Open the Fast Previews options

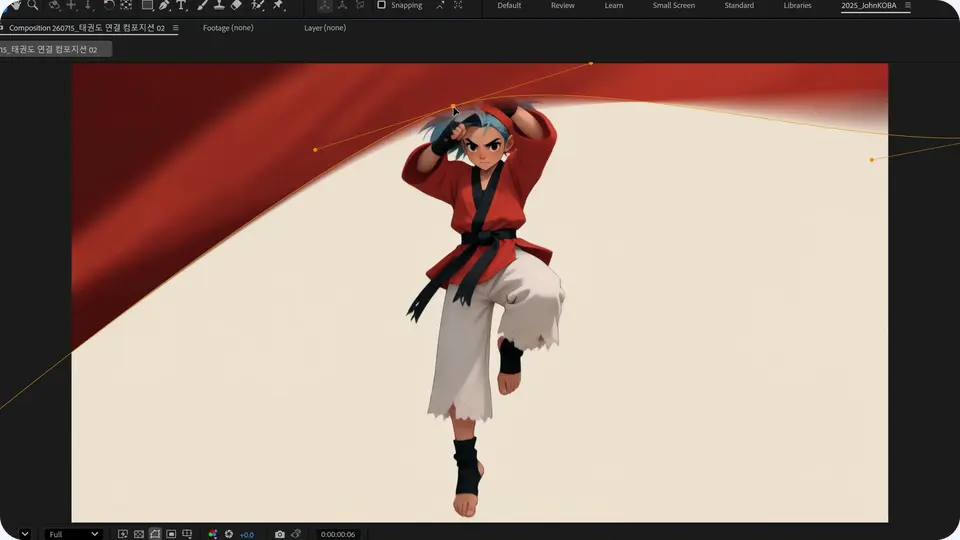[x=122, y=534]
